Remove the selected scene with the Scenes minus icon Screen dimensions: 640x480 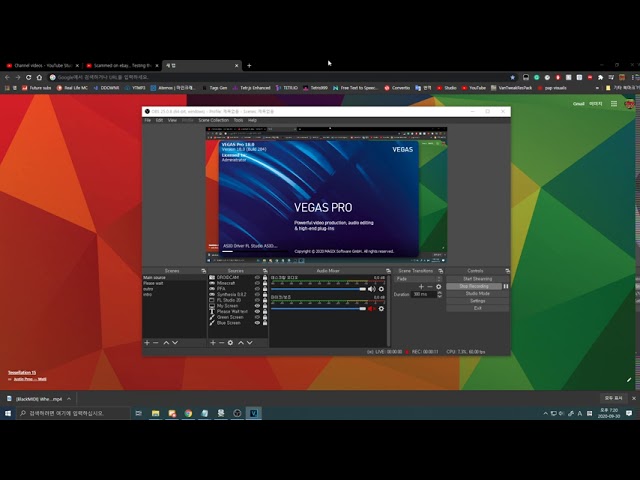pos(156,342)
